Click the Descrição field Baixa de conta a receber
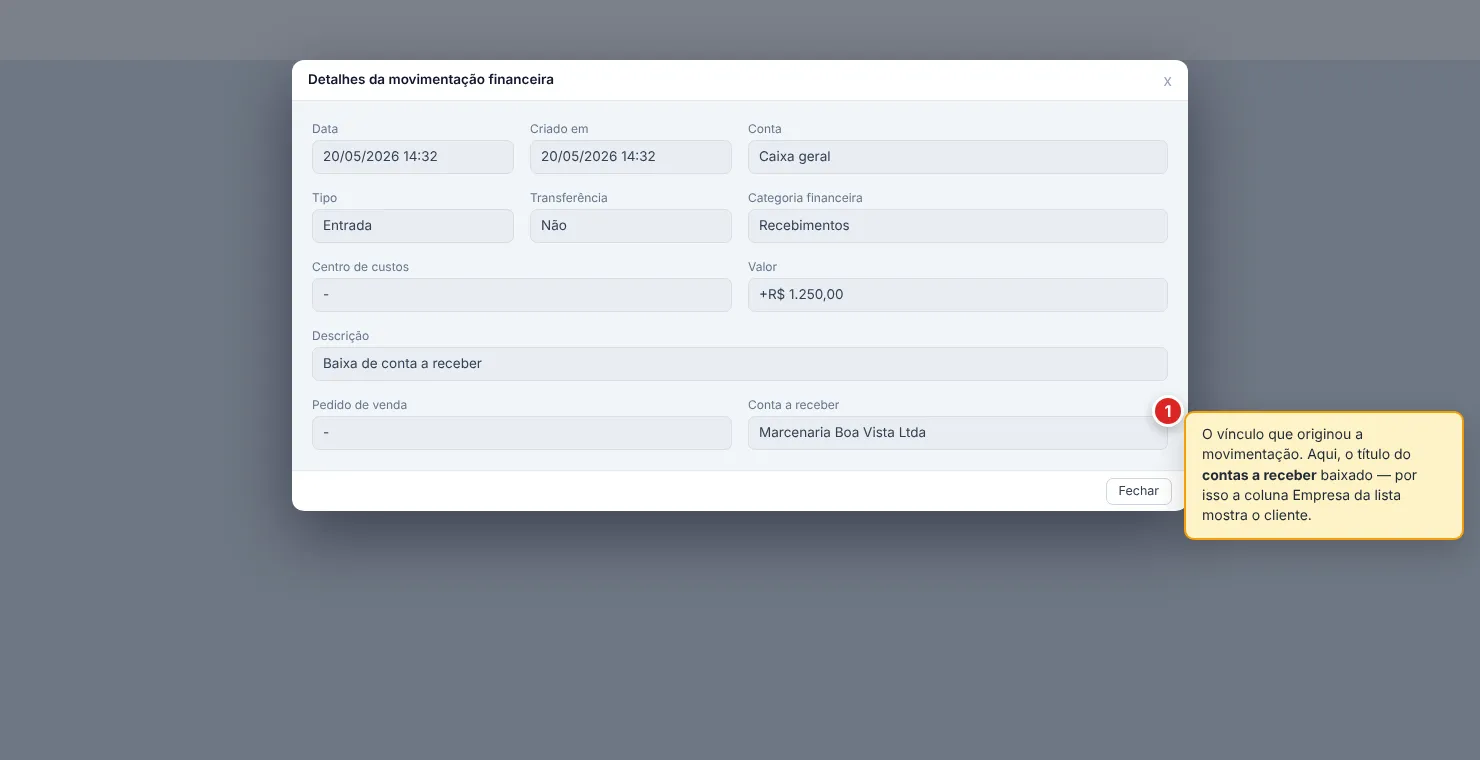1480x760 pixels. click(x=740, y=364)
